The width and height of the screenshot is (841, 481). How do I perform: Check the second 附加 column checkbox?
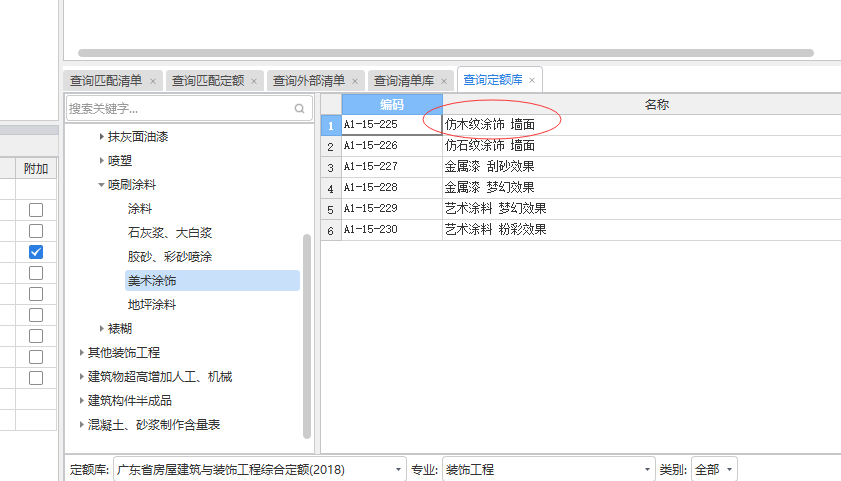36,231
